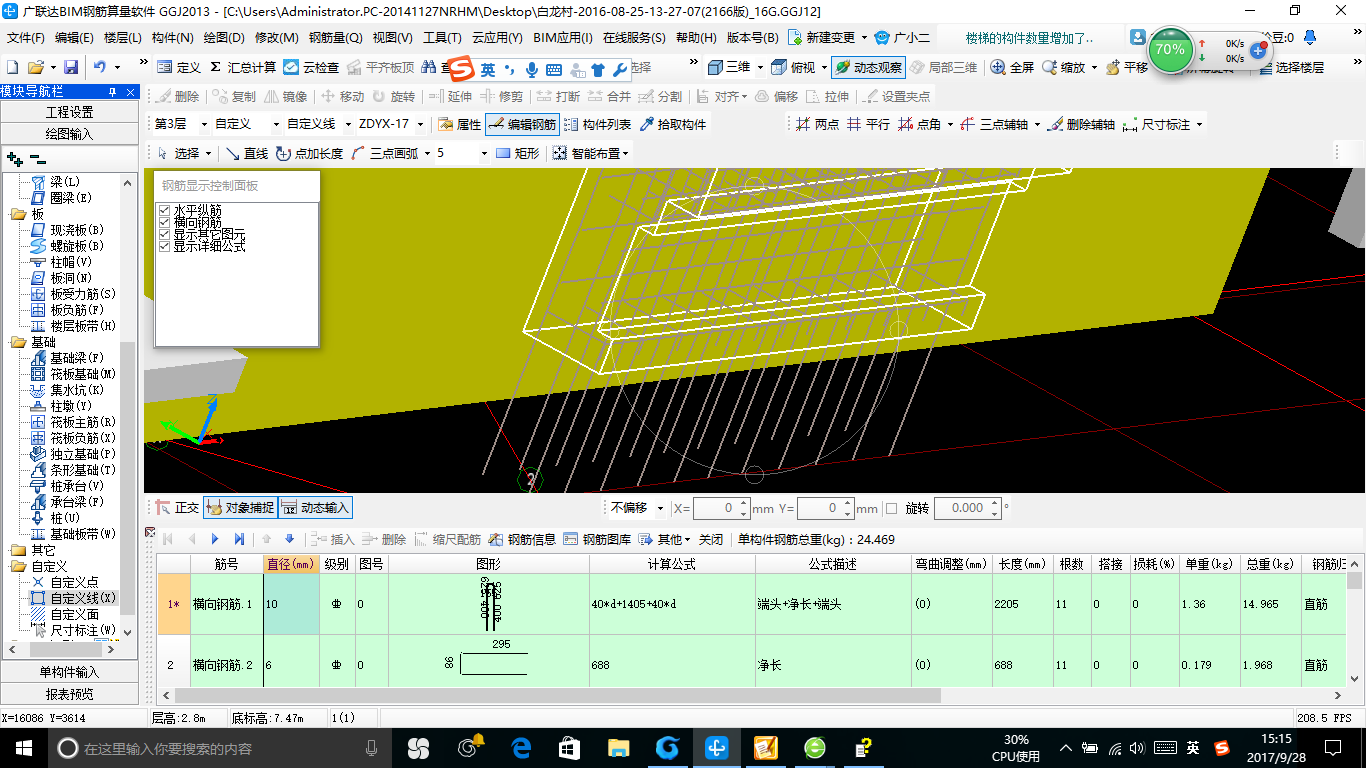Select 俯视 top view
The width and height of the screenshot is (1366, 768).
[793, 68]
